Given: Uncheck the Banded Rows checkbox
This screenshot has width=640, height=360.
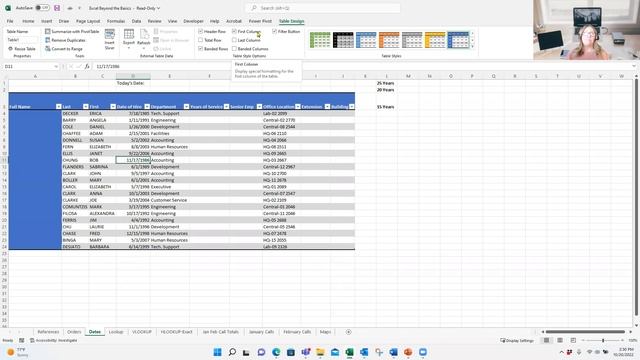Looking at the screenshot, I should coord(200,49).
